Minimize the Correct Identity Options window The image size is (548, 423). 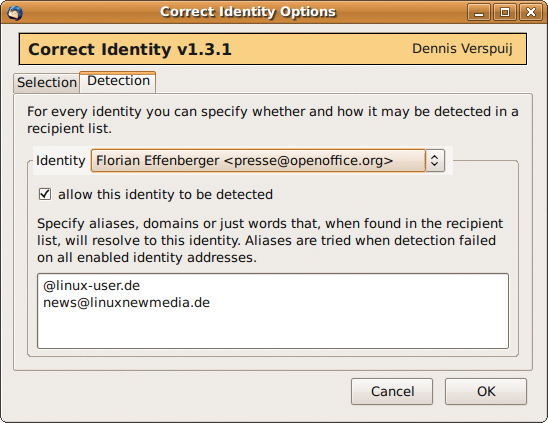point(479,13)
